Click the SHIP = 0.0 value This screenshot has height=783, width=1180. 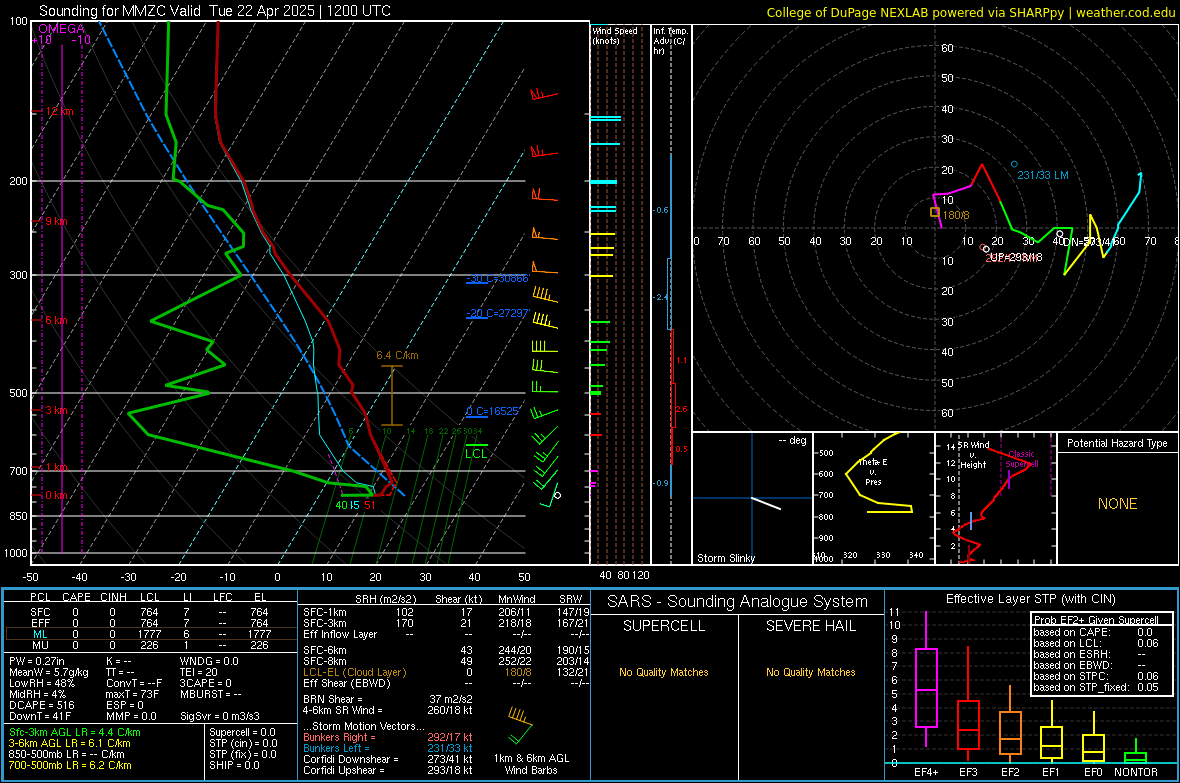coord(234,765)
